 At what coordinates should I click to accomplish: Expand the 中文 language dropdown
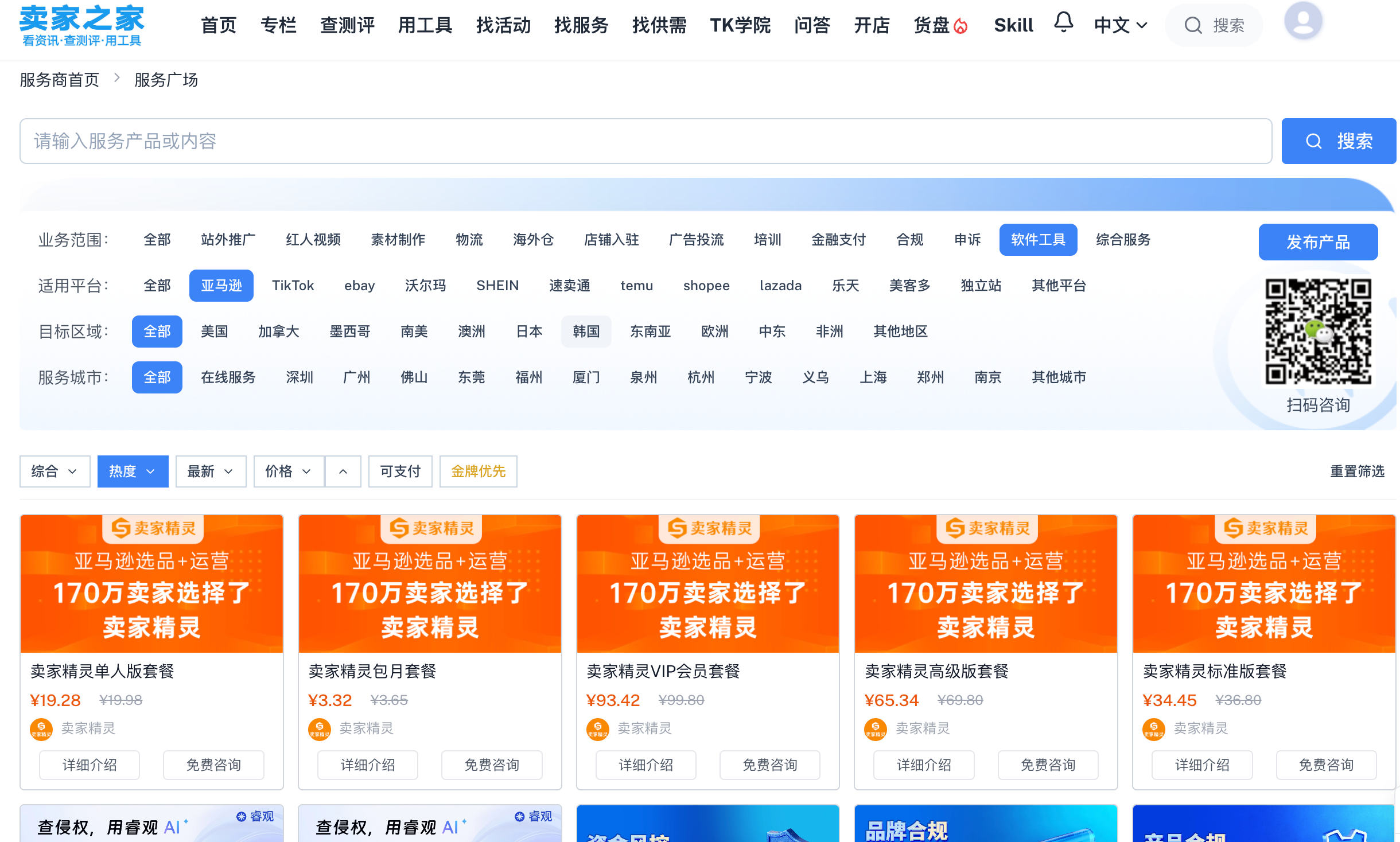coord(1120,25)
